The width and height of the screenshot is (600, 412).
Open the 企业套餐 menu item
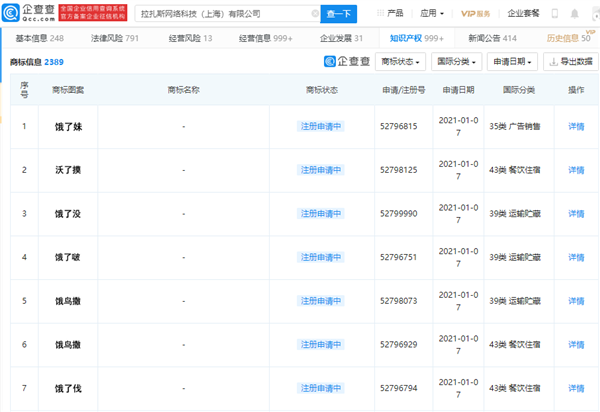523,13
